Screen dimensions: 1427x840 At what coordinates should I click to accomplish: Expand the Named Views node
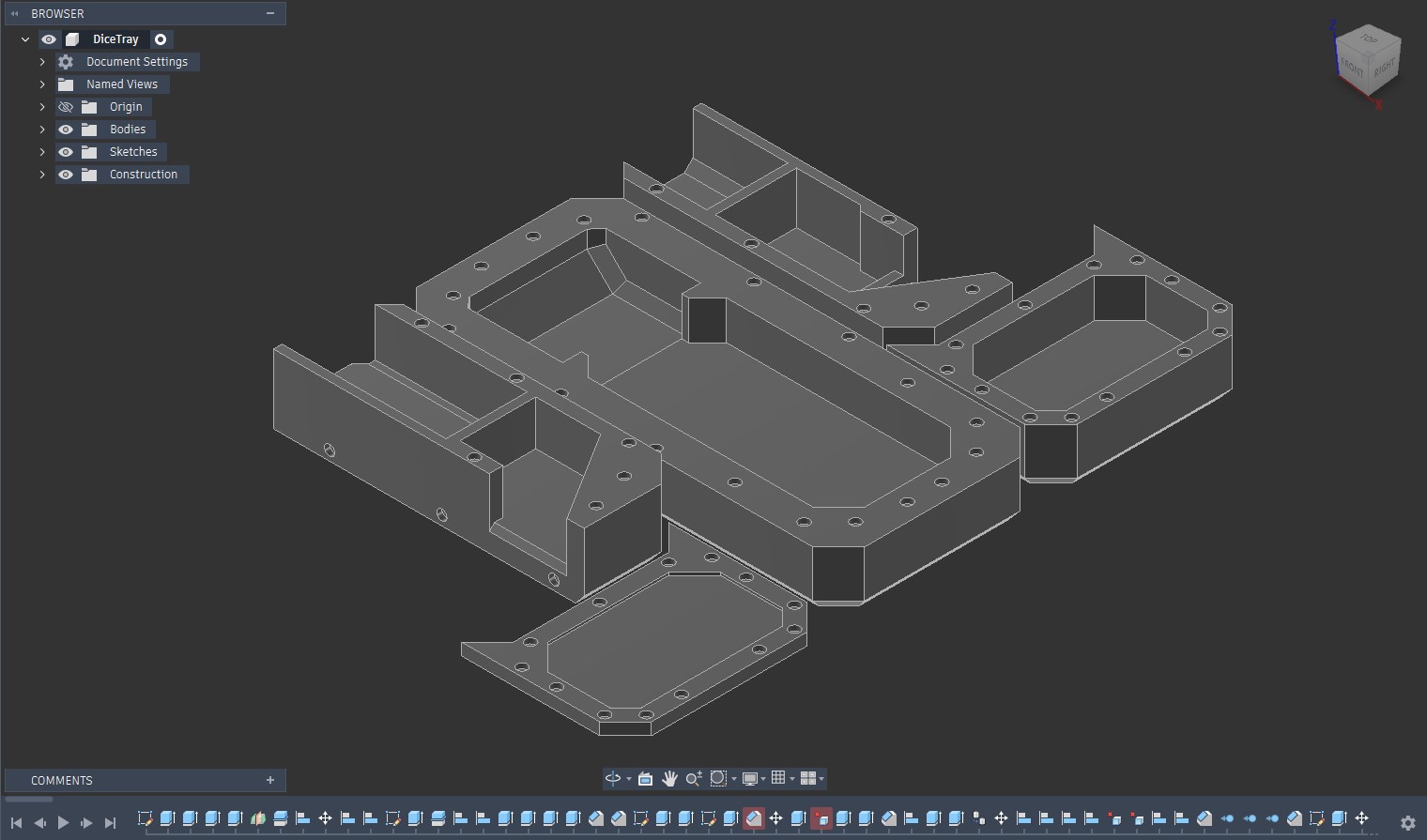[x=42, y=84]
